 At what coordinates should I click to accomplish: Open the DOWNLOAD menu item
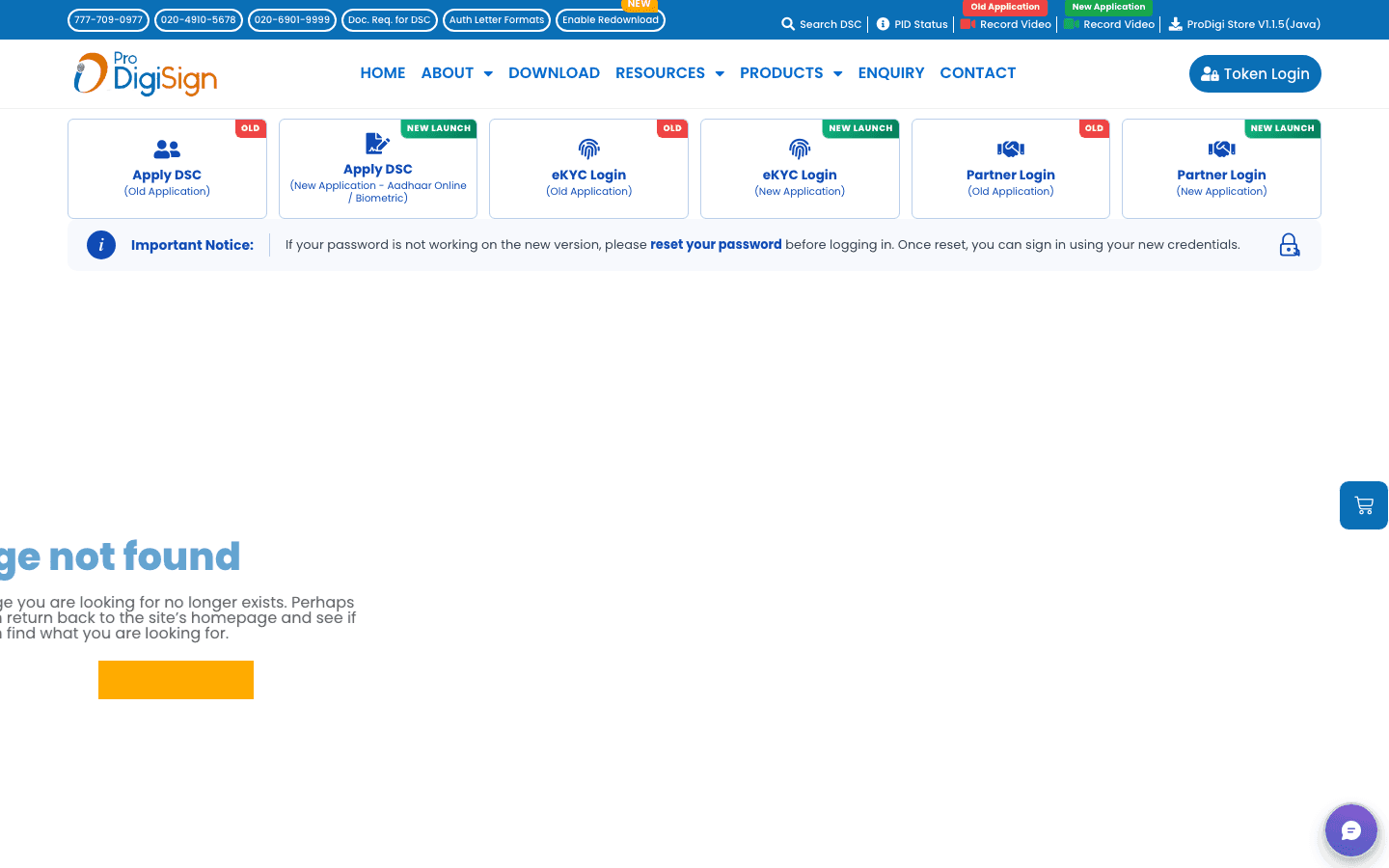click(554, 73)
